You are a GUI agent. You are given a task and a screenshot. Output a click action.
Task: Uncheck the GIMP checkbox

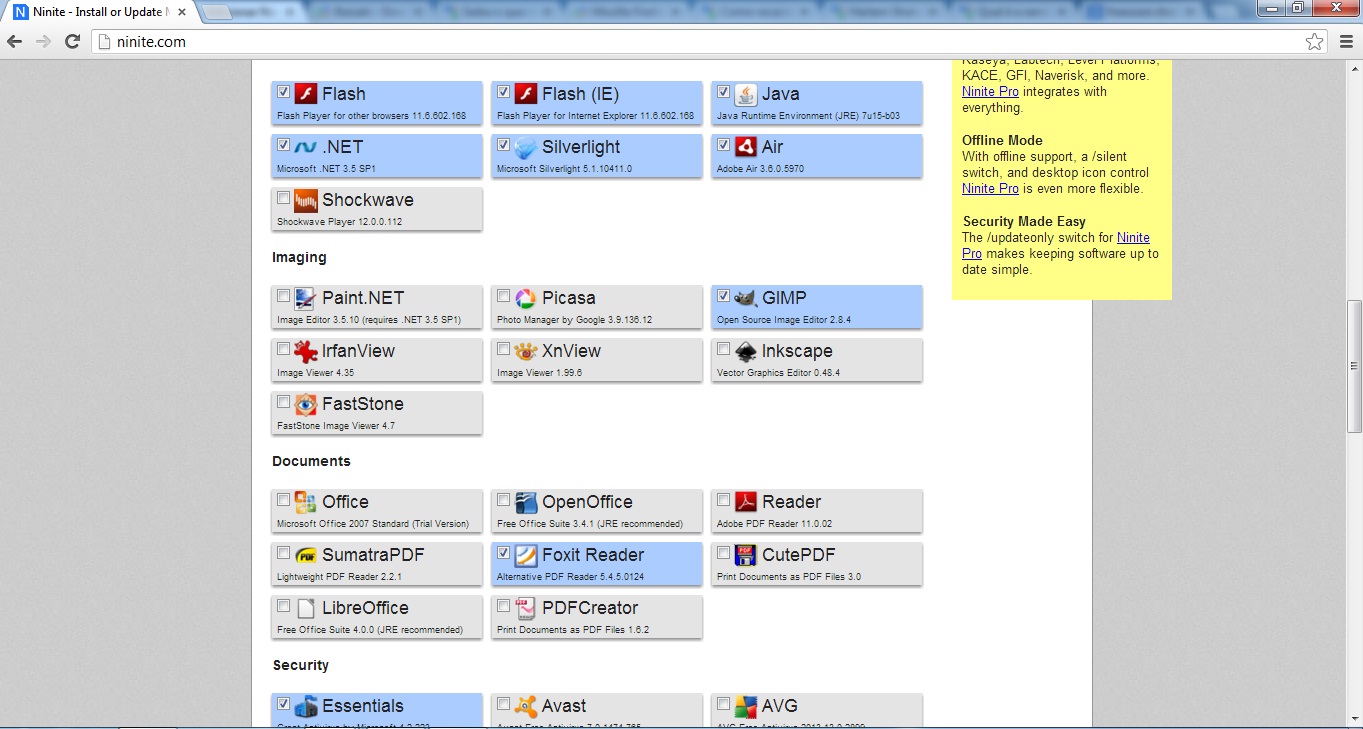point(724,295)
